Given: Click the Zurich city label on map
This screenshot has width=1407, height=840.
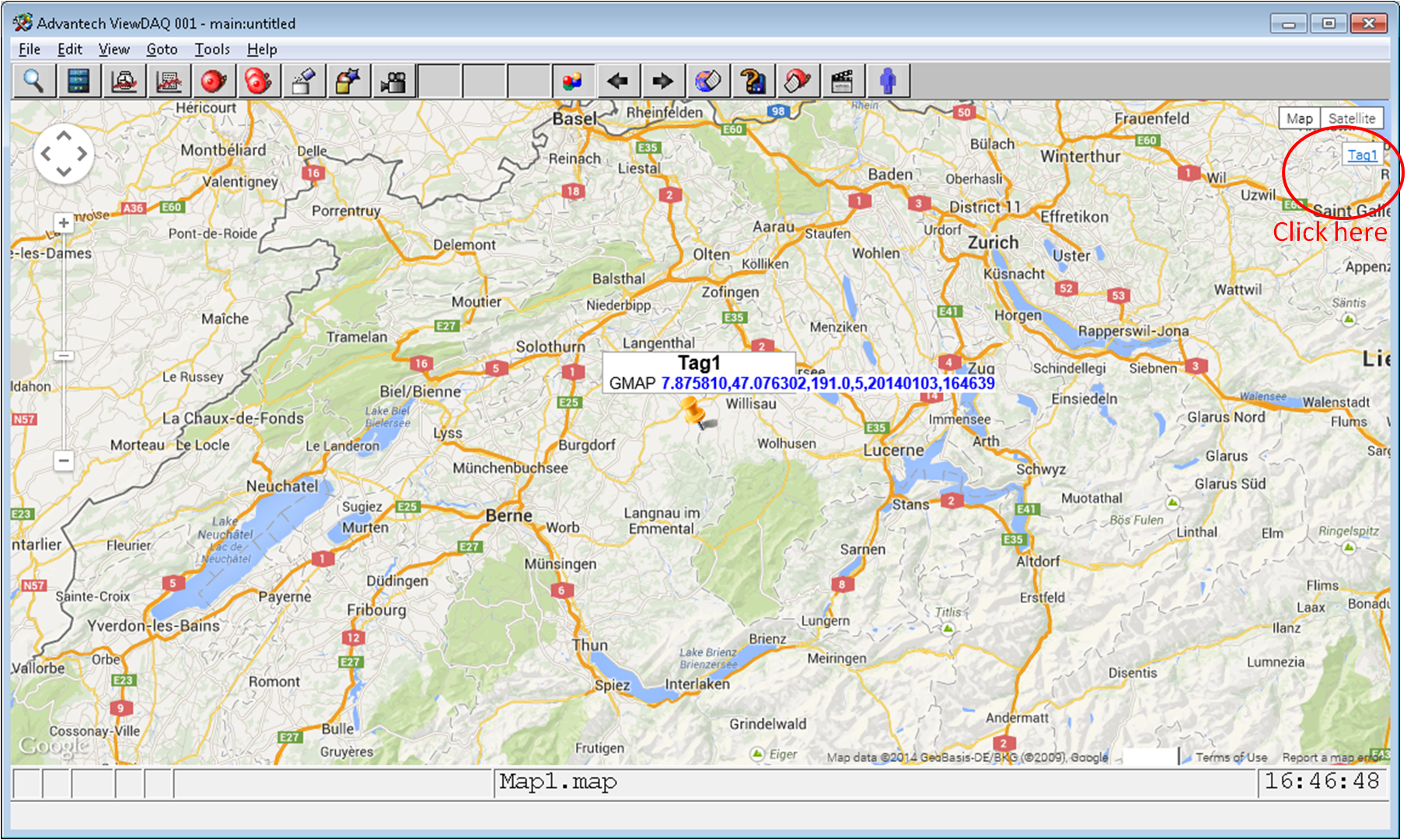Looking at the screenshot, I should point(993,242).
